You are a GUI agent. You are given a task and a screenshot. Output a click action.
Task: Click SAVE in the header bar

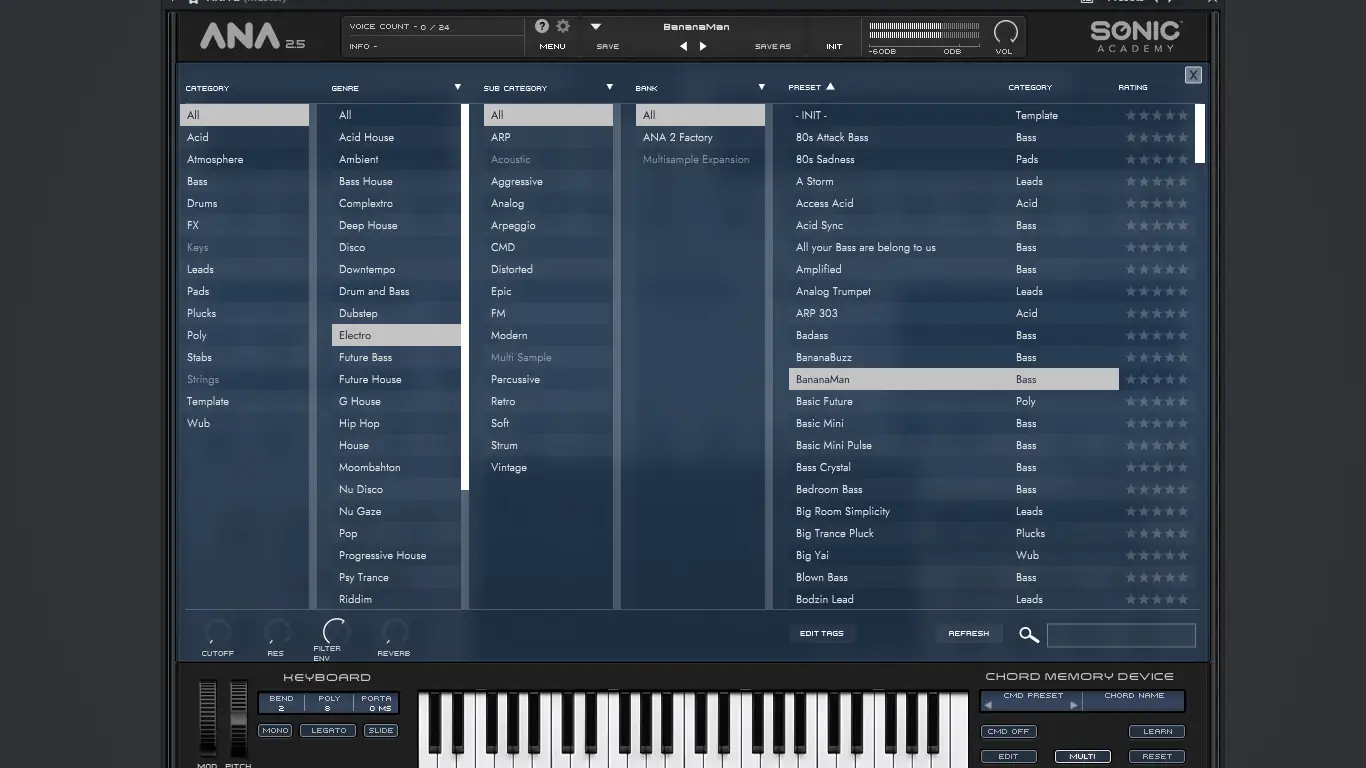[608, 46]
